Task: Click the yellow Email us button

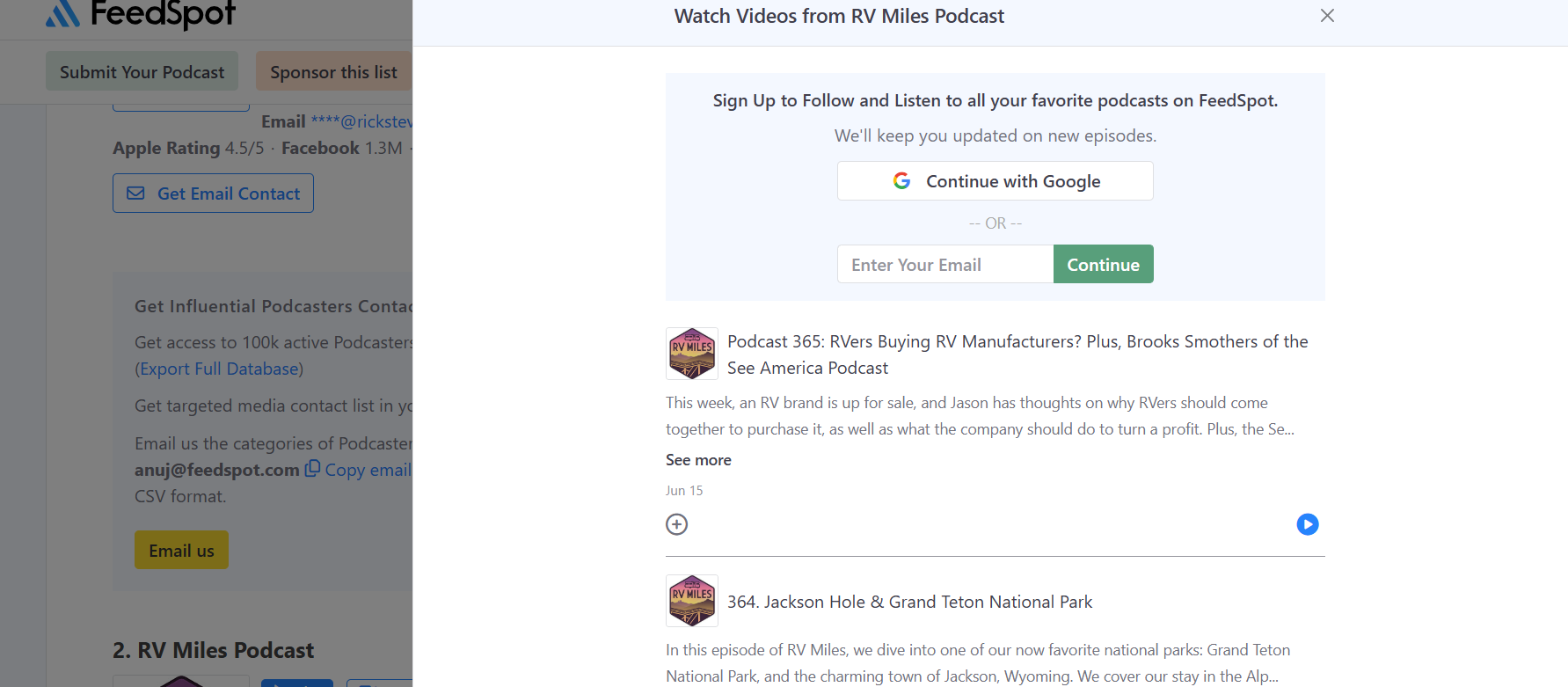Action: coord(181,550)
